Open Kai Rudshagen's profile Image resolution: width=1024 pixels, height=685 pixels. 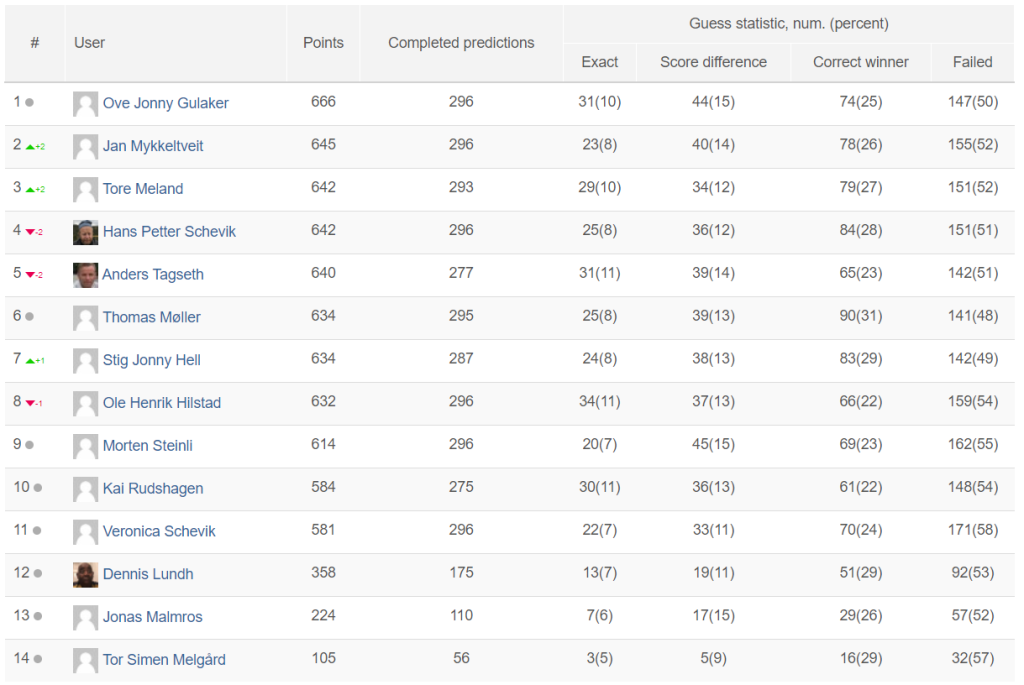click(153, 488)
